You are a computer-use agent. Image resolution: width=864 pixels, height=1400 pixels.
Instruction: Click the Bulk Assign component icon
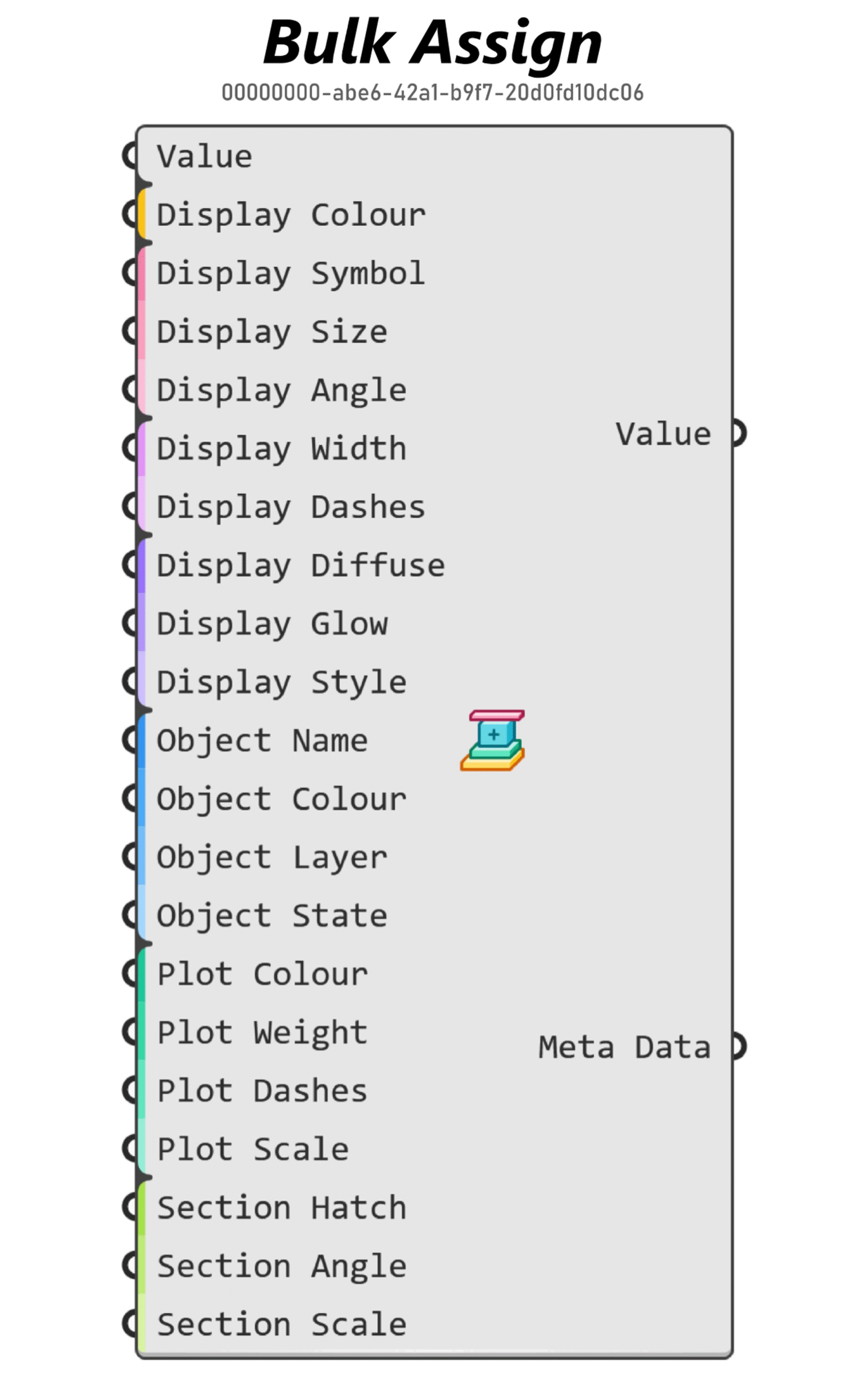click(x=493, y=740)
